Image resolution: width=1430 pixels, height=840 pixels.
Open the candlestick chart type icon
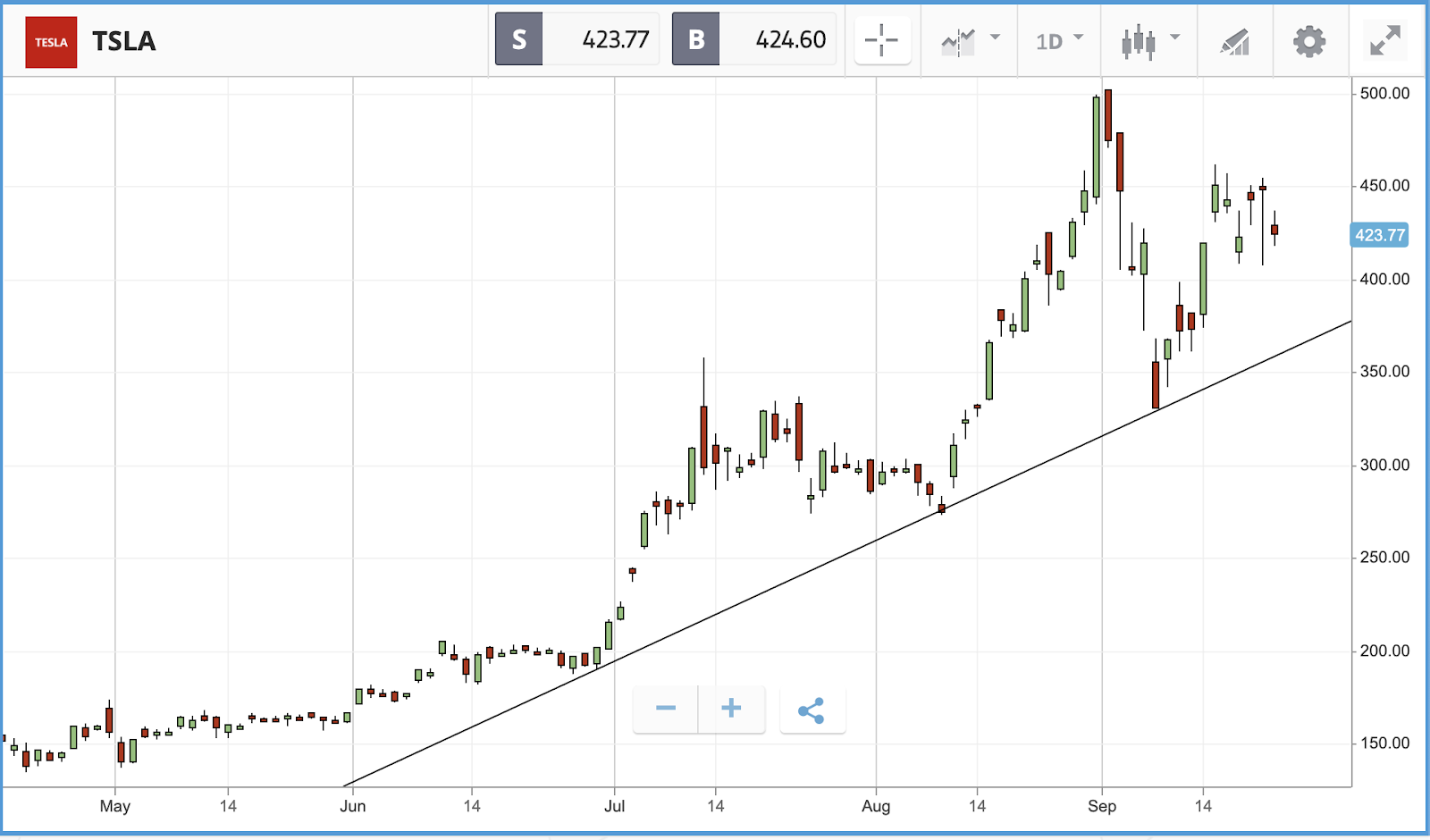[1139, 42]
